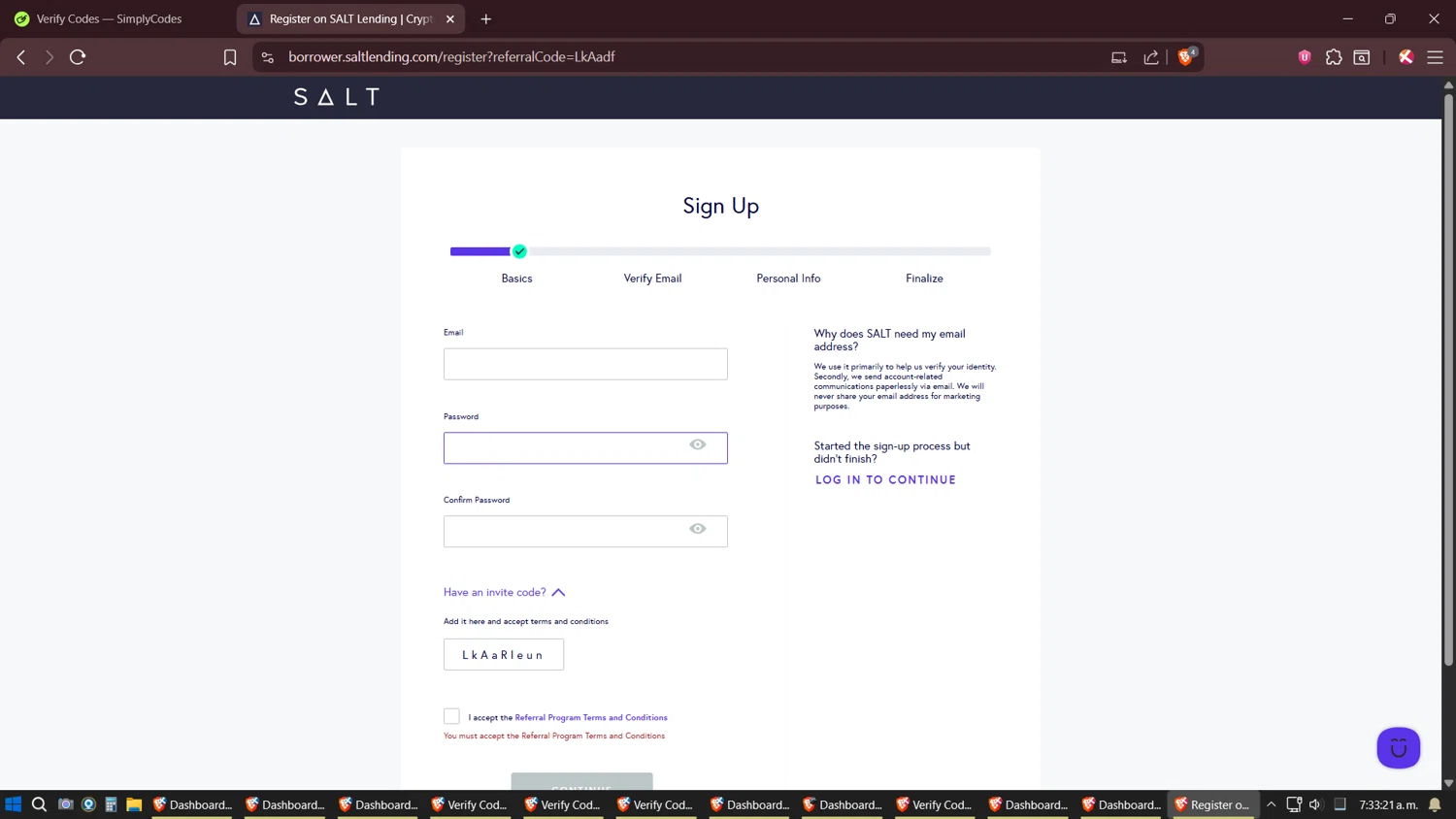This screenshot has width=1456, height=819.
Task: Show the Confirm Password text via eye icon
Action: pyautogui.click(x=698, y=529)
